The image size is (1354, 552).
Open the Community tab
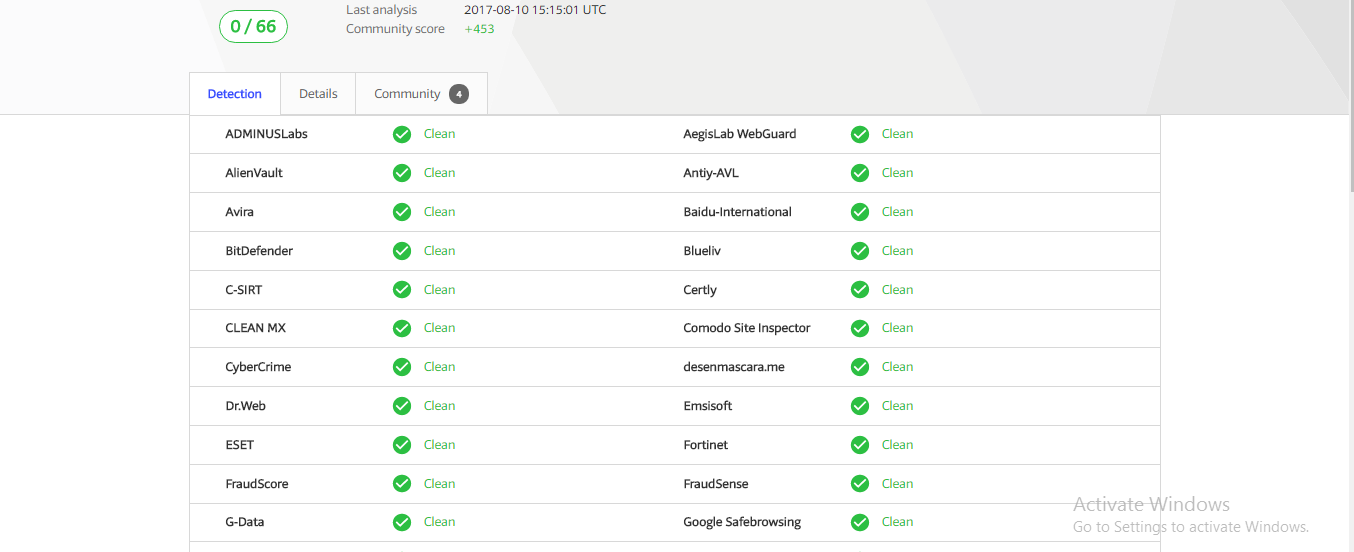click(421, 94)
